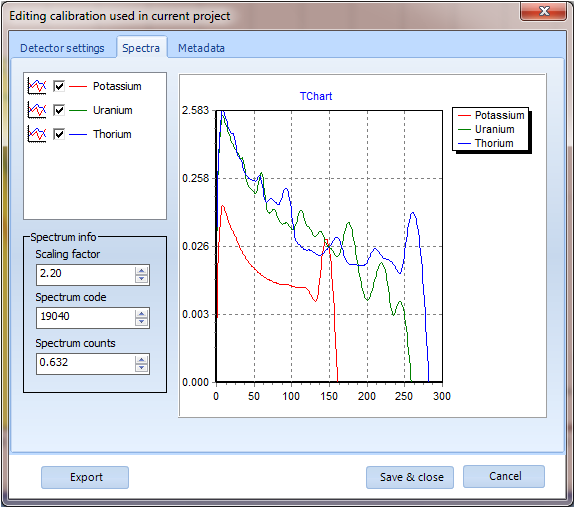Uncheck the Thorium series checkbox
This screenshot has height=508, width=575.
tap(59, 134)
